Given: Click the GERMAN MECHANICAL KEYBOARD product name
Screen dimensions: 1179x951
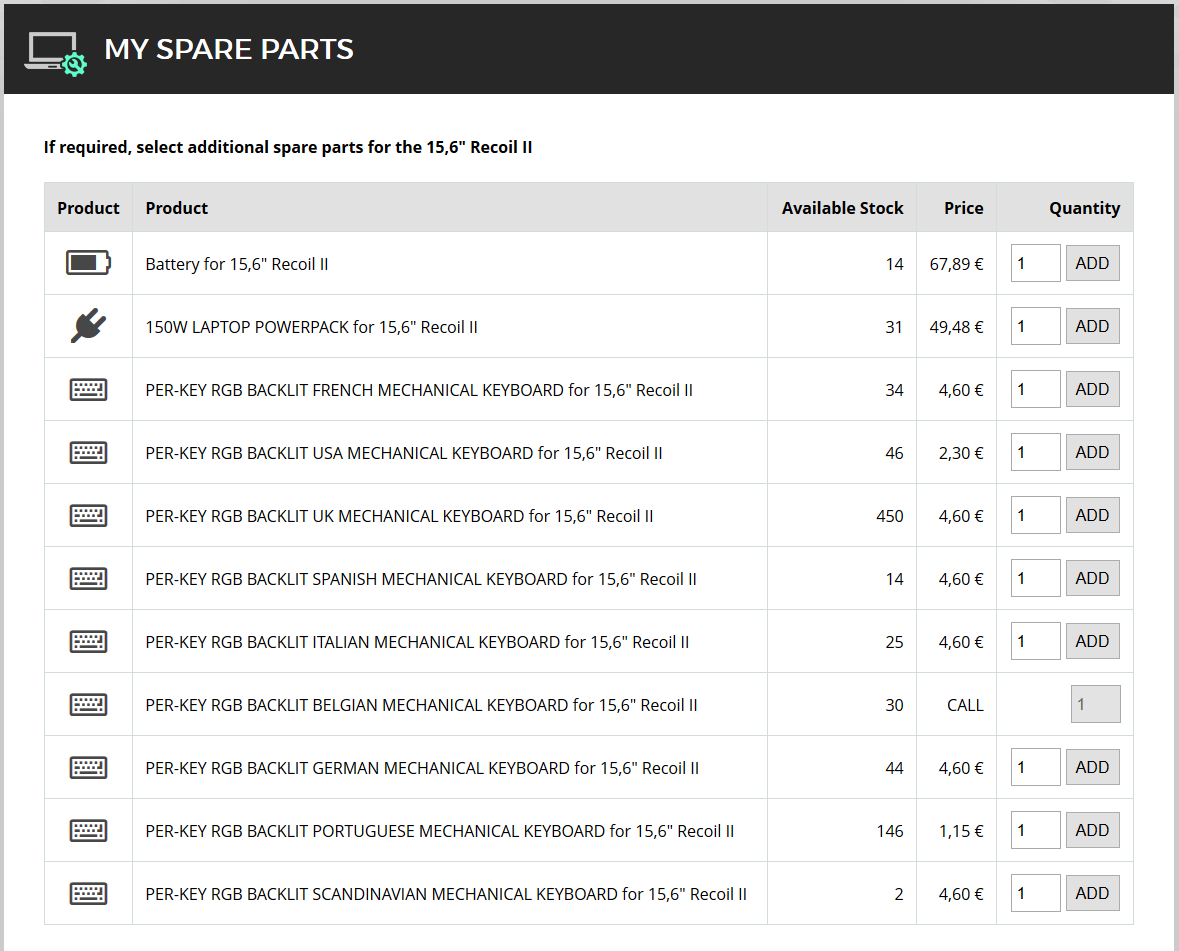Looking at the screenshot, I should pyautogui.click(x=422, y=769).
